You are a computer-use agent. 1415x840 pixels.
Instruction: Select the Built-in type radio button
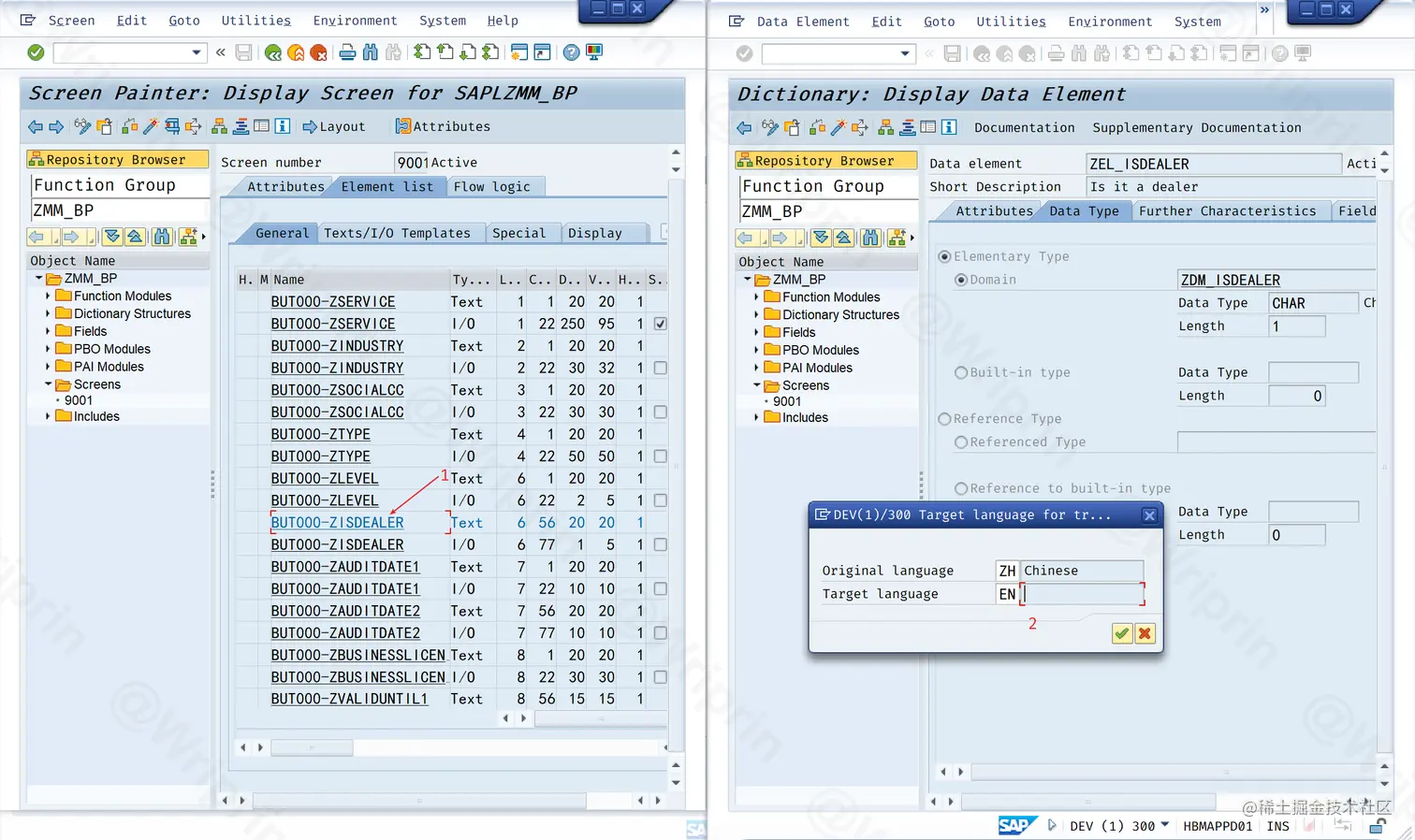coord(960,372)
